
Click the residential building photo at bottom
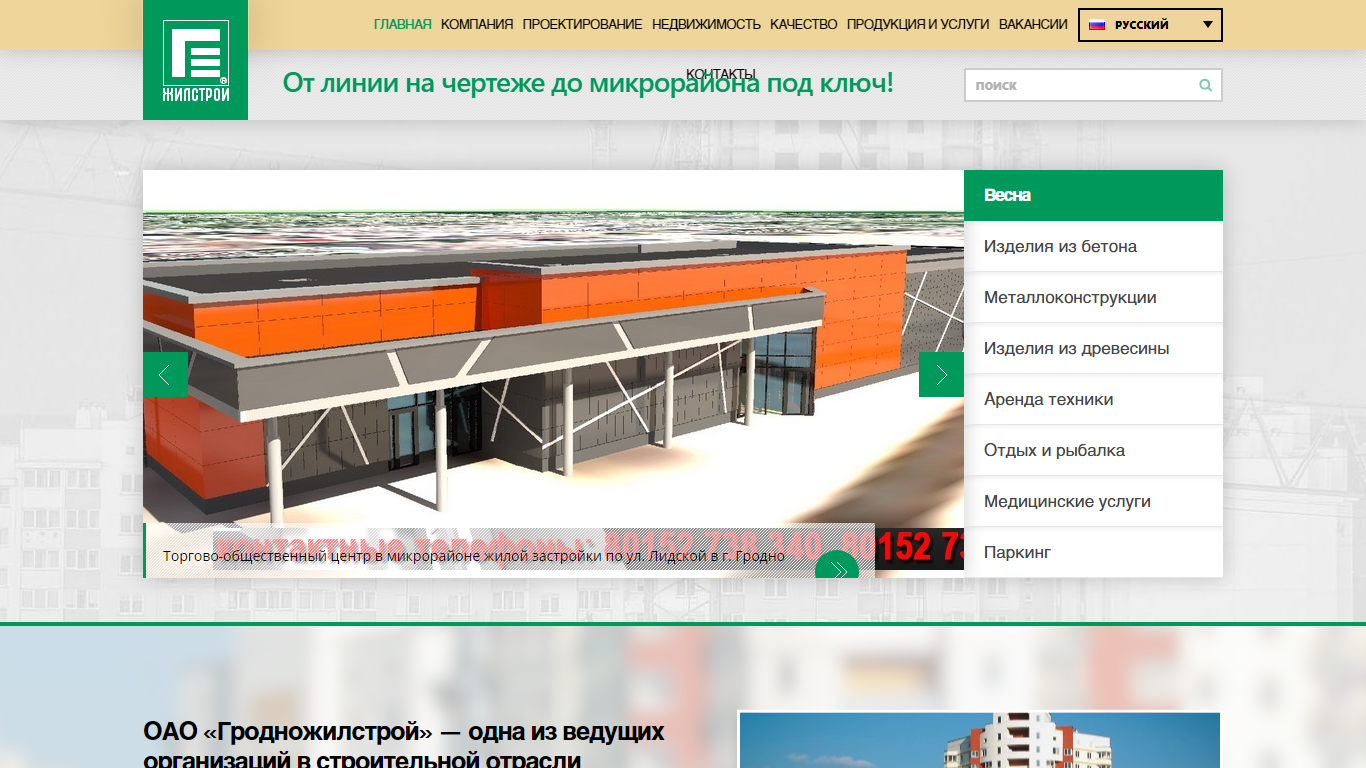click(x=979, y=740)
